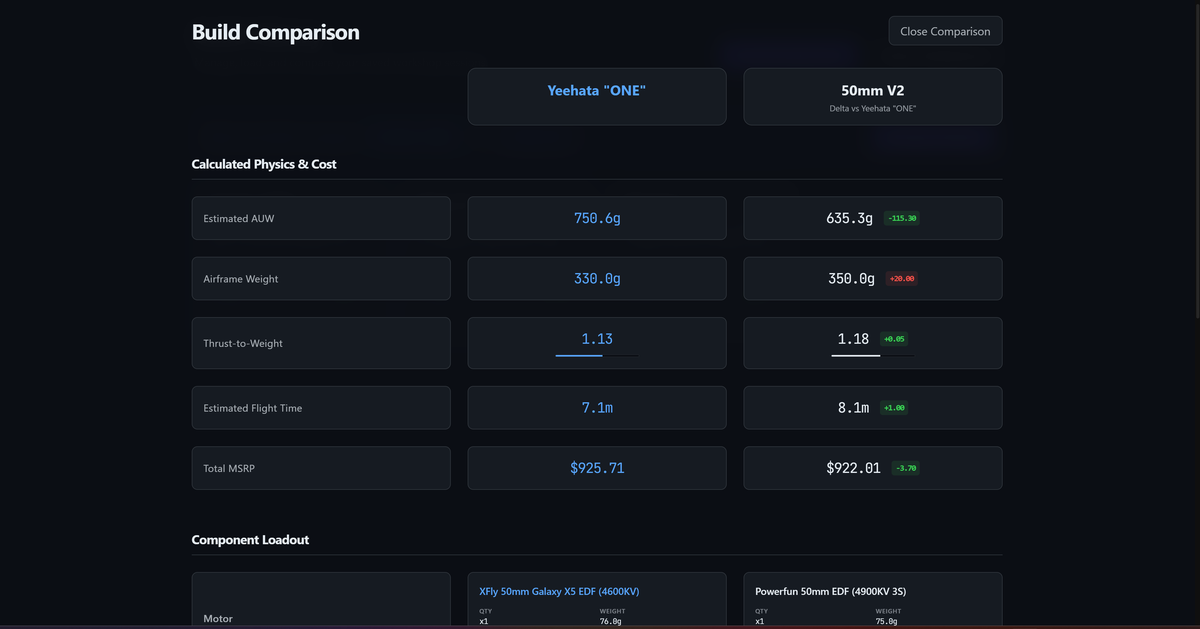Click the Close Comparison button

click(x=945, y=31)
